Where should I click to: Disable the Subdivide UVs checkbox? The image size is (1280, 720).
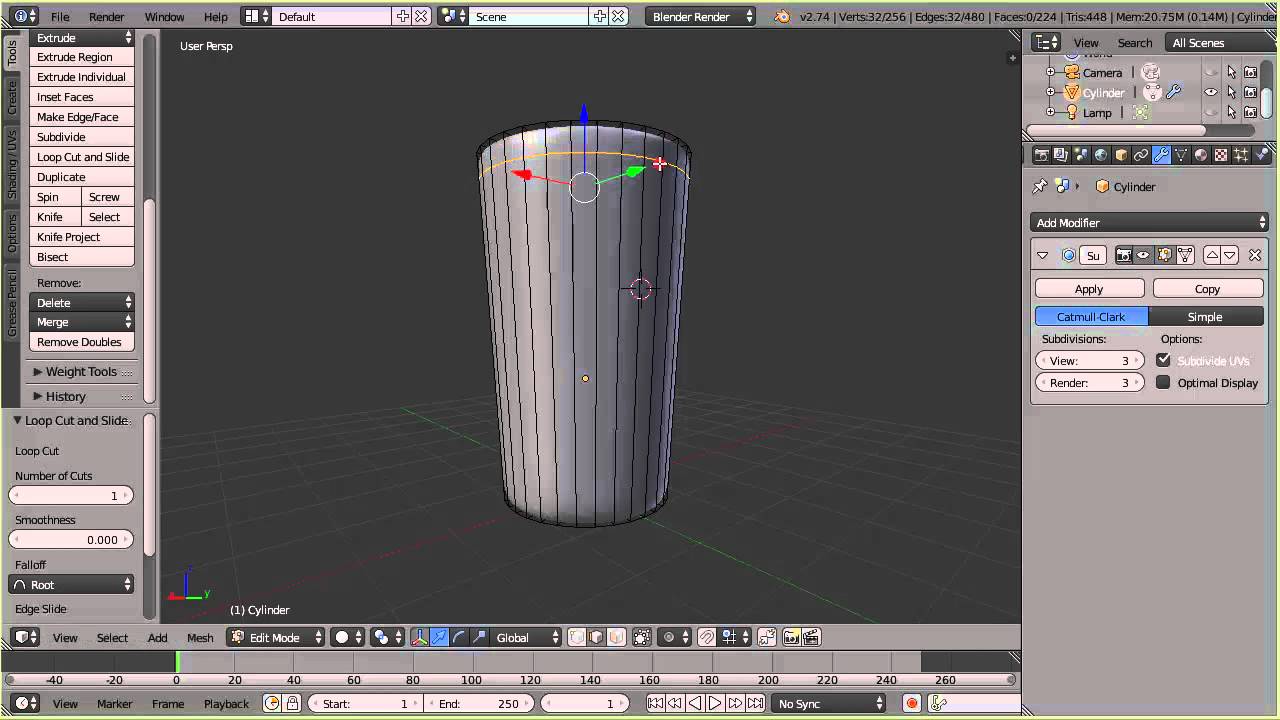(x=1163, y=360)
